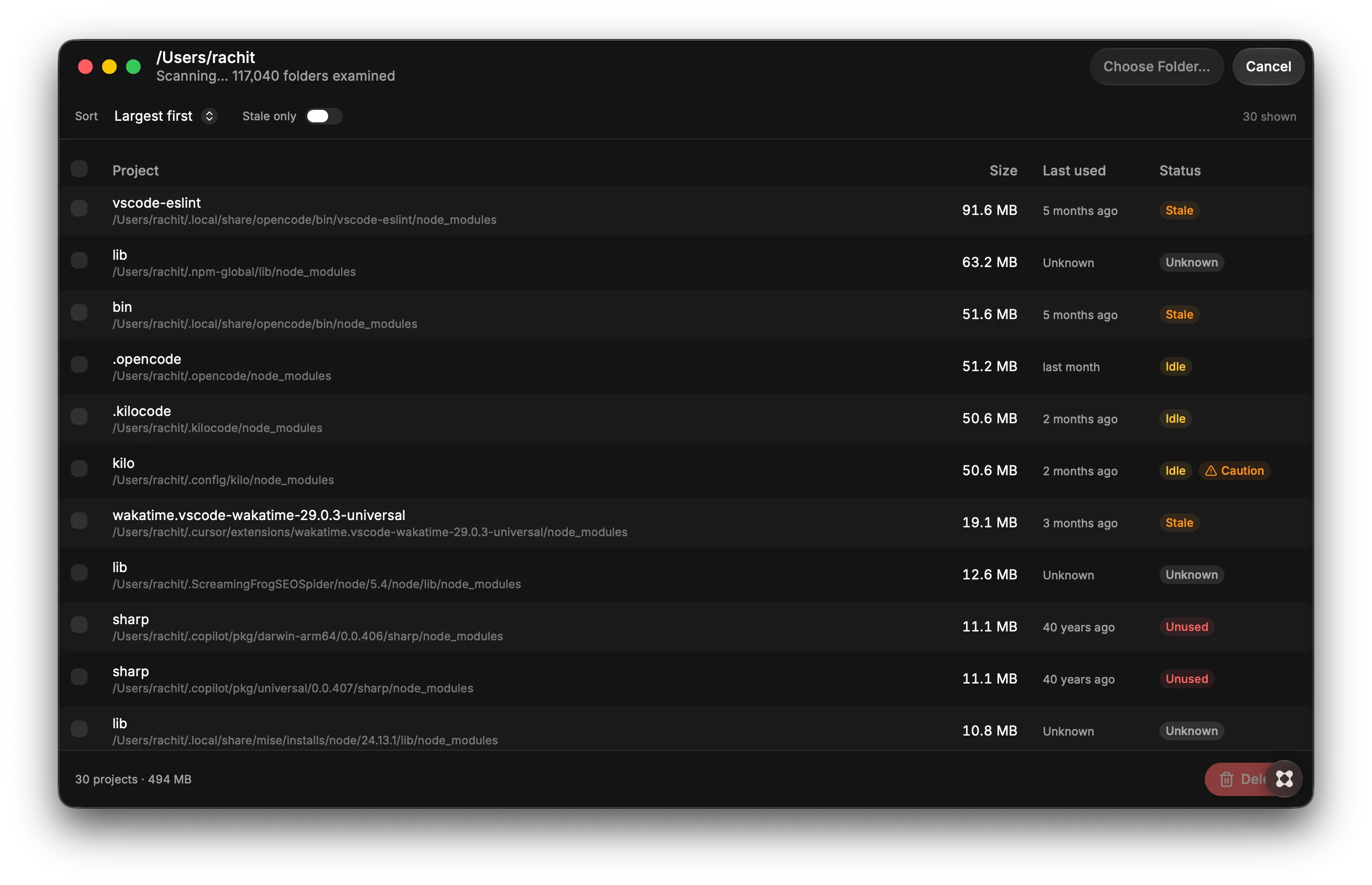Tick the wakatime.vscode-wakatime row checkbox

coord(79,521)
